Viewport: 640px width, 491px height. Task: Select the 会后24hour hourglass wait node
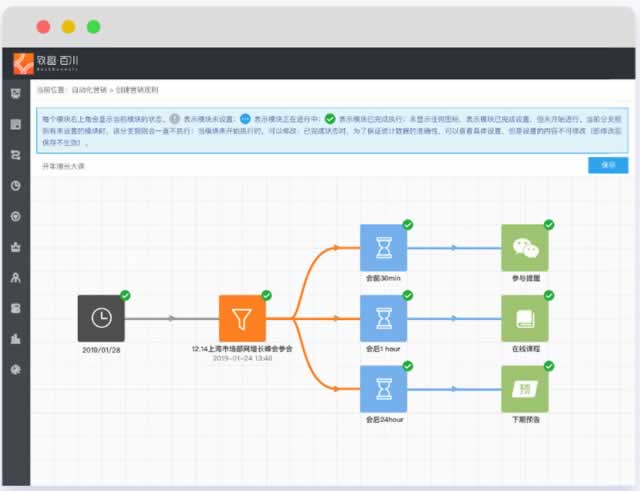click(x=384, y=390)
